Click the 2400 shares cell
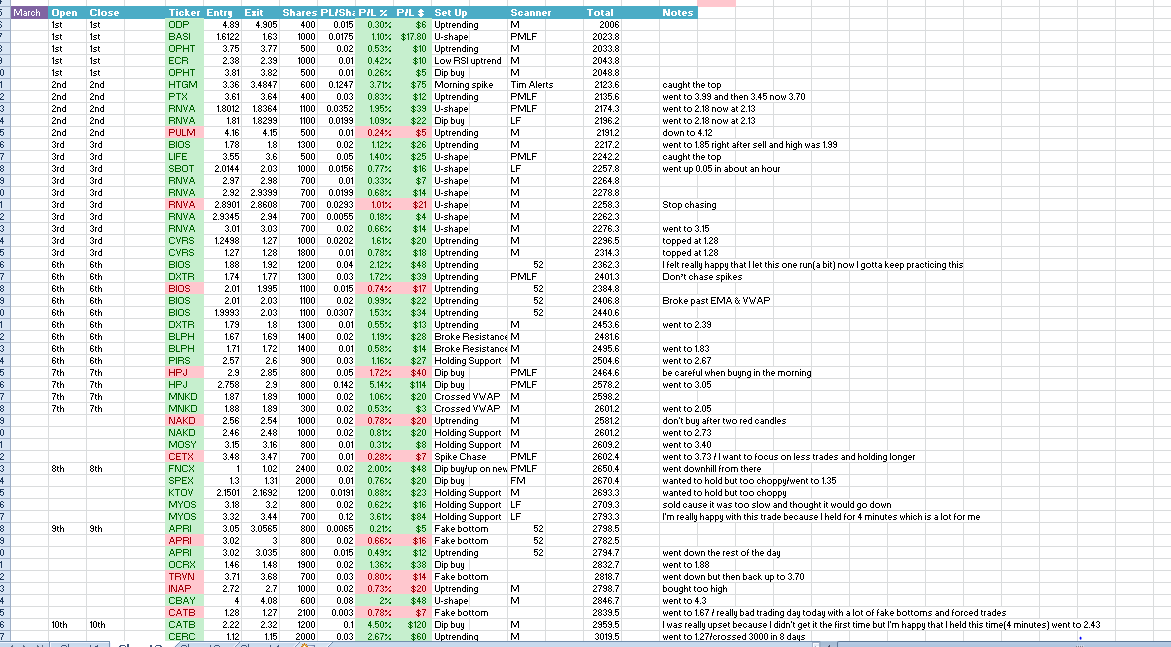1171x647 pixels. (x=299, y=468)
